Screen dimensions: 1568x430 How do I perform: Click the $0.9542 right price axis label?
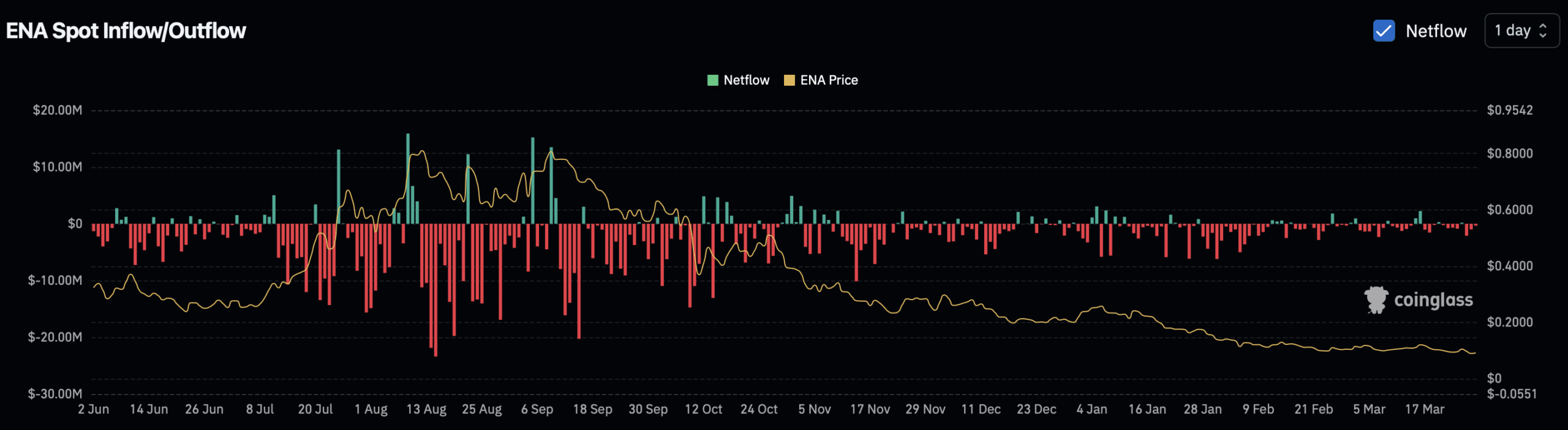click(x=1510, y=110)
